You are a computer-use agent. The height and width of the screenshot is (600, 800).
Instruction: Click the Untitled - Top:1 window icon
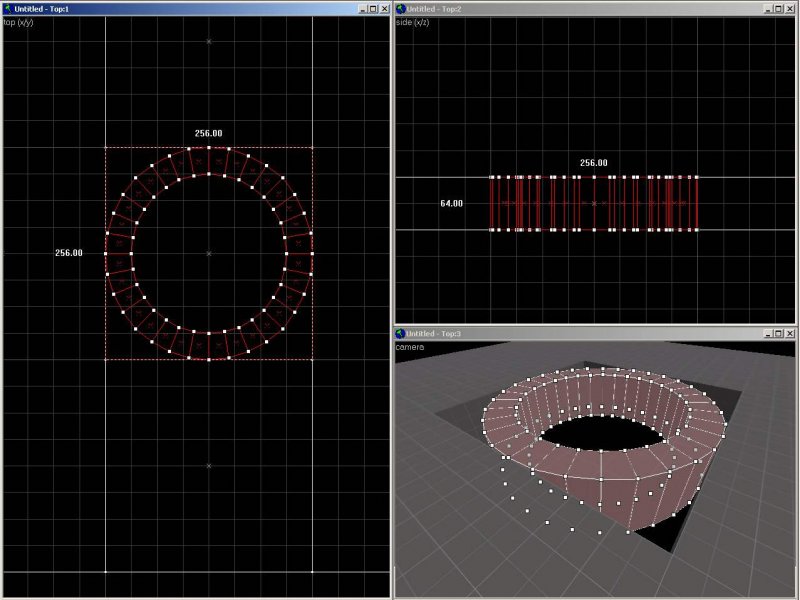[8, 8]
